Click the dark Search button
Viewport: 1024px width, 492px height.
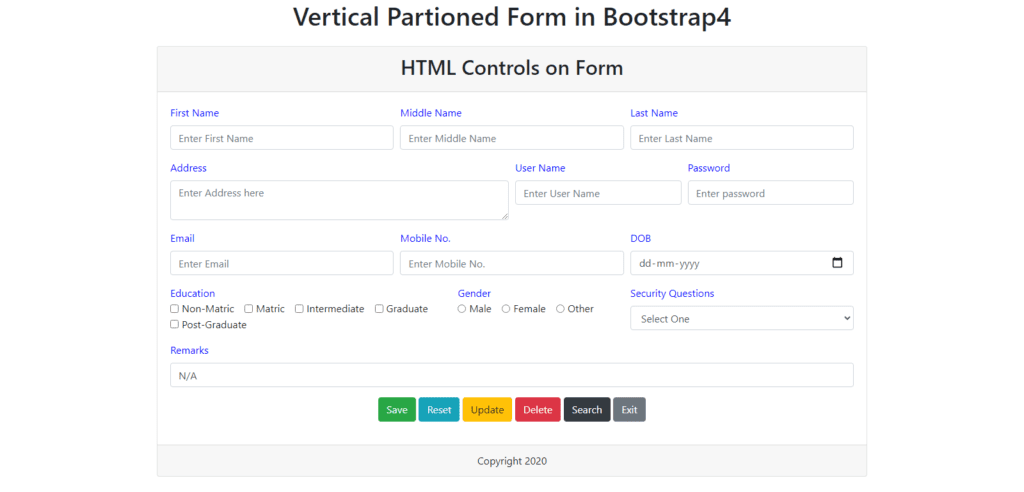[587, 410]
